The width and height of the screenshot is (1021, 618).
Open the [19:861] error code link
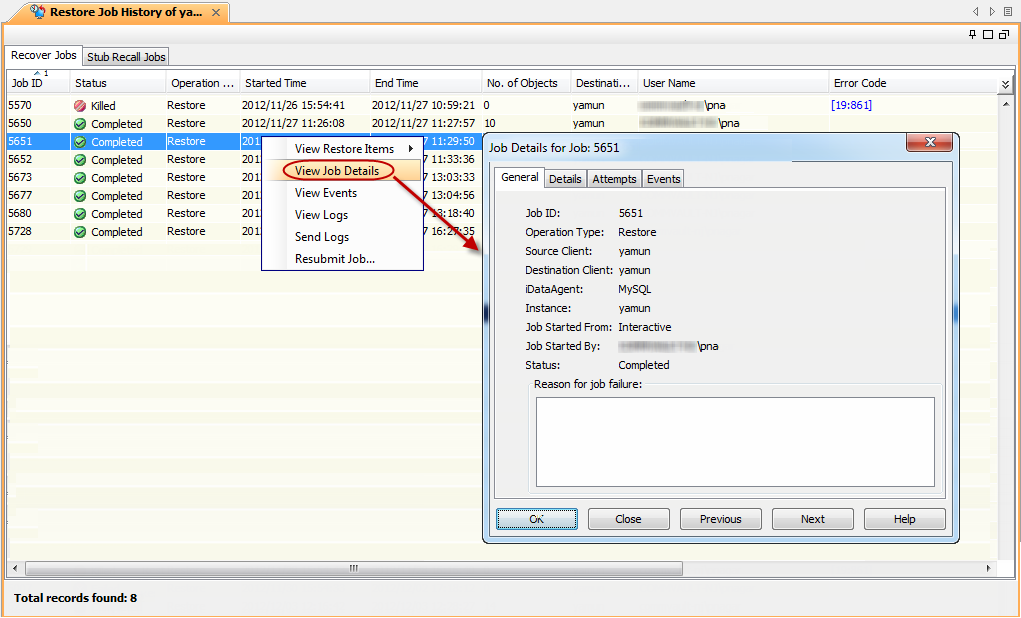[x=851, y=105]
